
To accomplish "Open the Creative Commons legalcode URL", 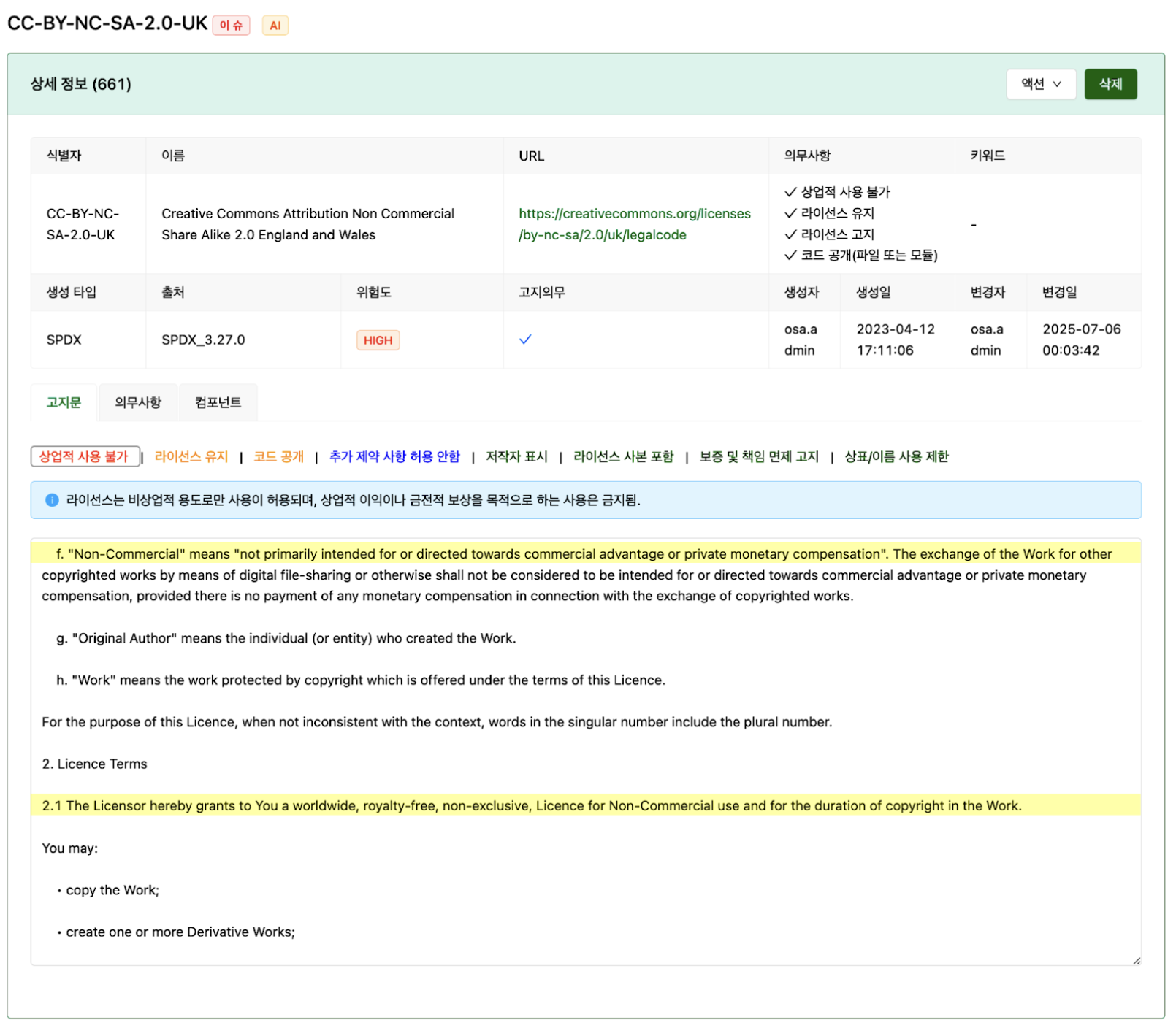I will (x=634, y=224).
